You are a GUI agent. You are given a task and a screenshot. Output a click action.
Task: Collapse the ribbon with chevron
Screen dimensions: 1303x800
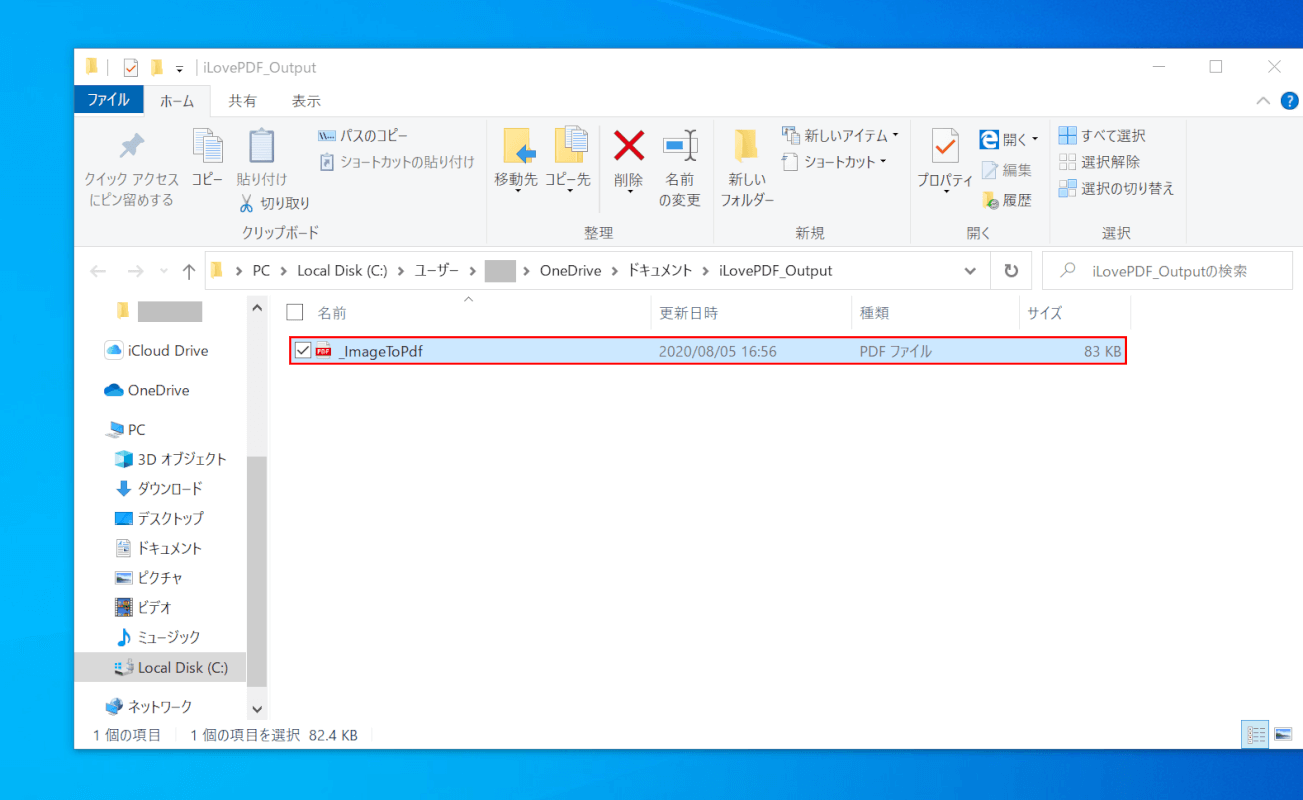1263,101
